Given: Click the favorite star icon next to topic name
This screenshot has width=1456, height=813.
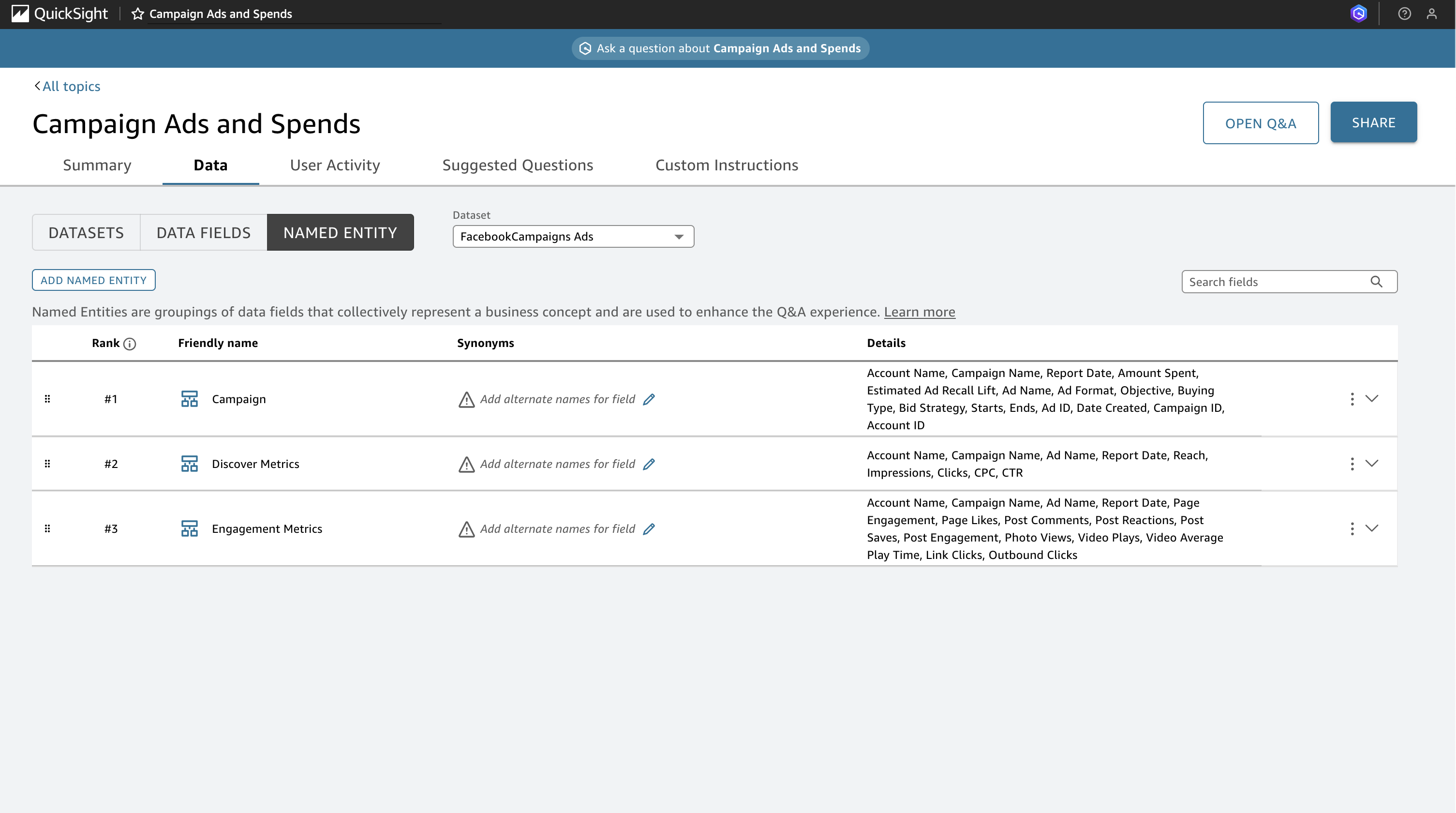Looking at the screenshot, I should pyautogui.click(x=137, y=14).
